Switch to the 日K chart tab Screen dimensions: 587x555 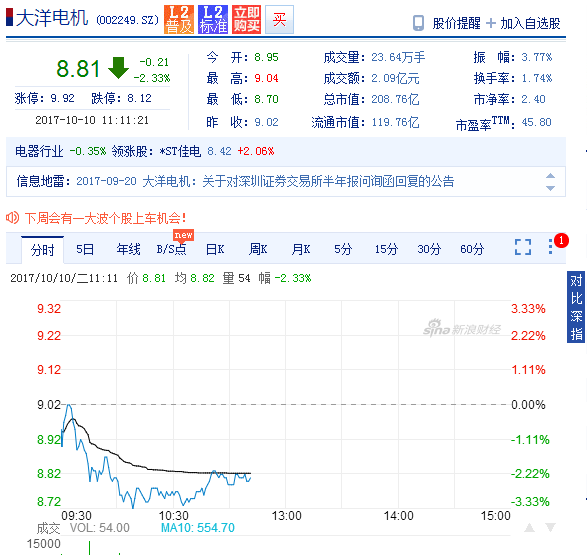click(x=215, y=249)
